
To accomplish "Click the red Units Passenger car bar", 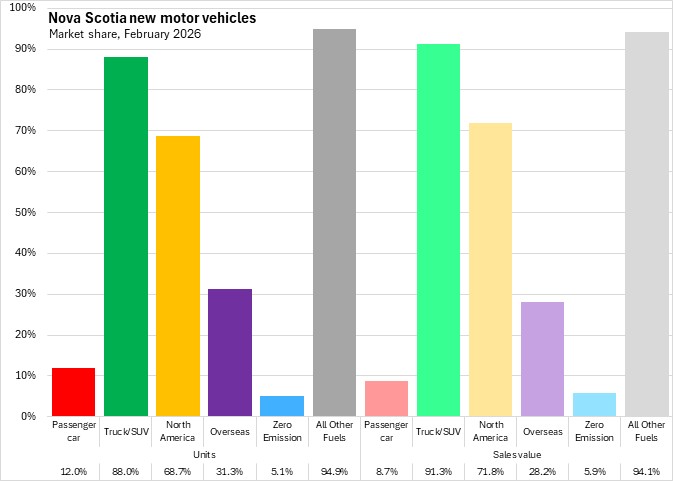I will (73, 392).
